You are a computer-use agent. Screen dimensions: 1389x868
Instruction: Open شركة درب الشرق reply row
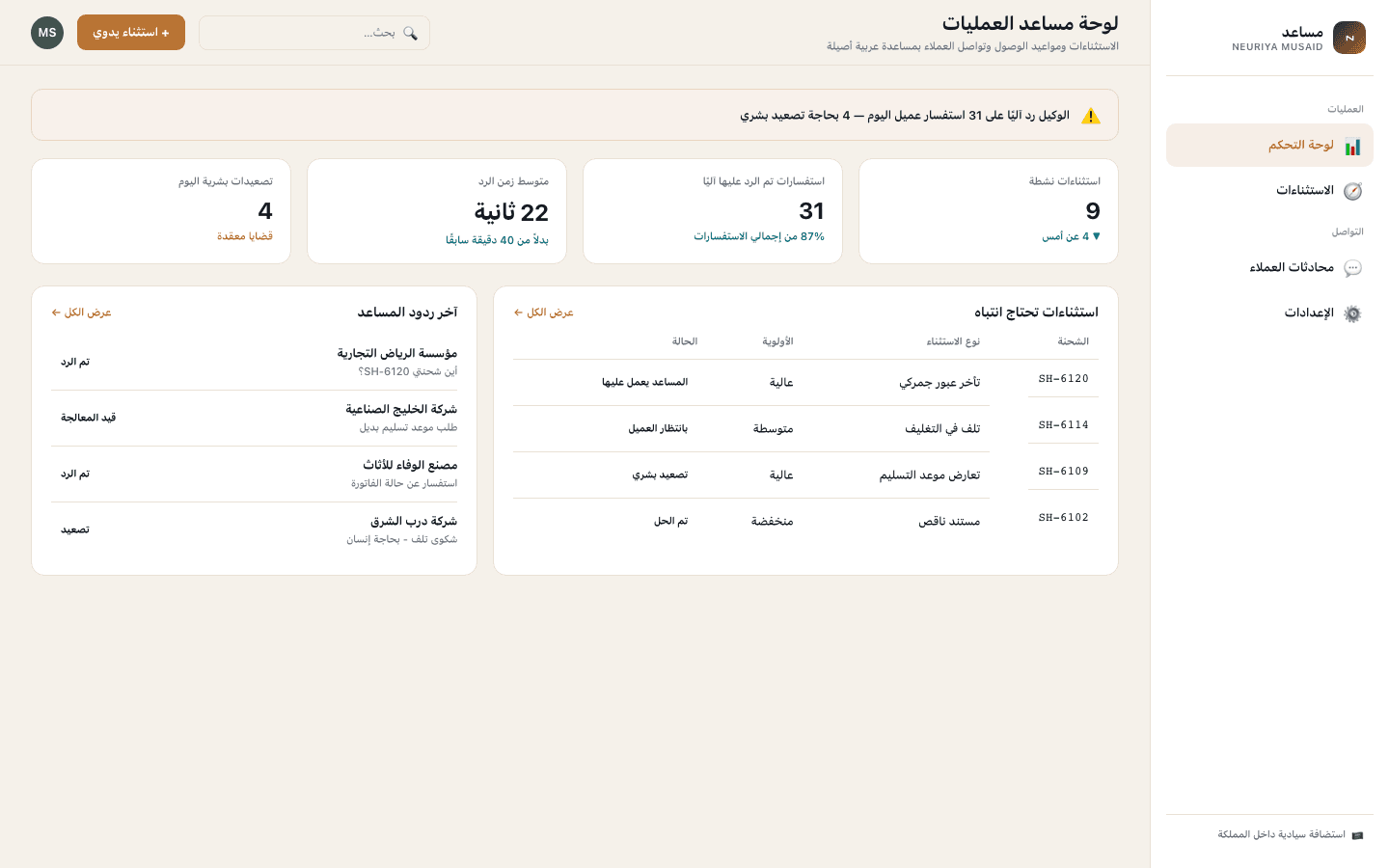click(255, 529)
